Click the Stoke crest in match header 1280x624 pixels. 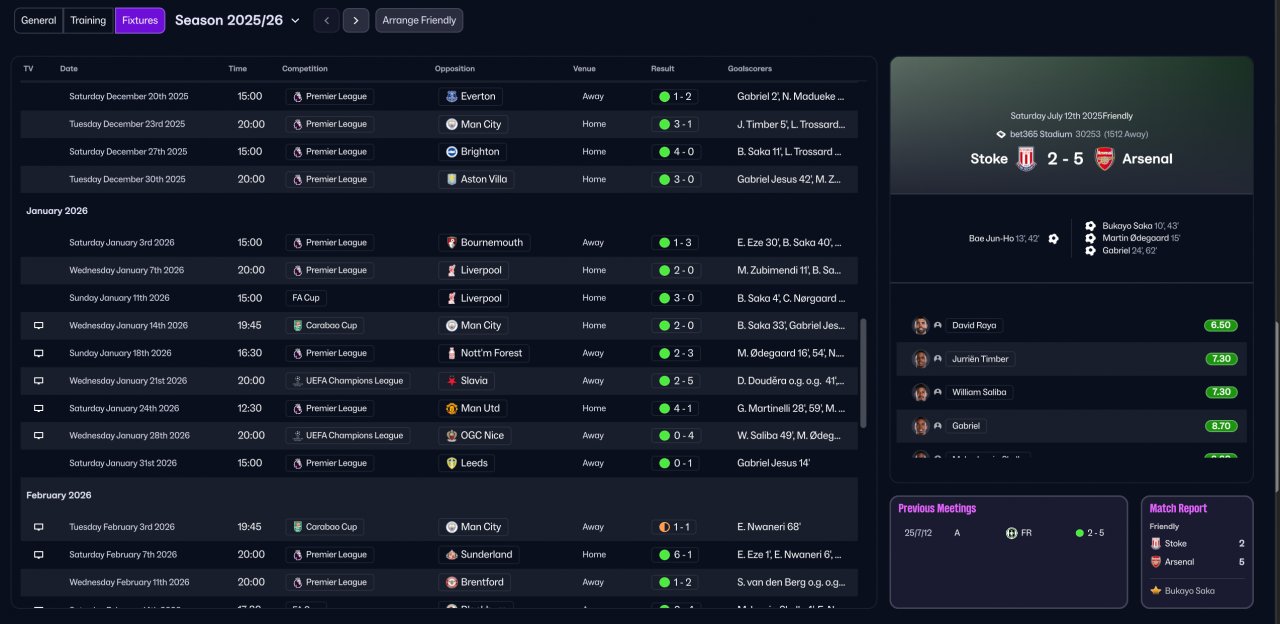[1025, 159]
